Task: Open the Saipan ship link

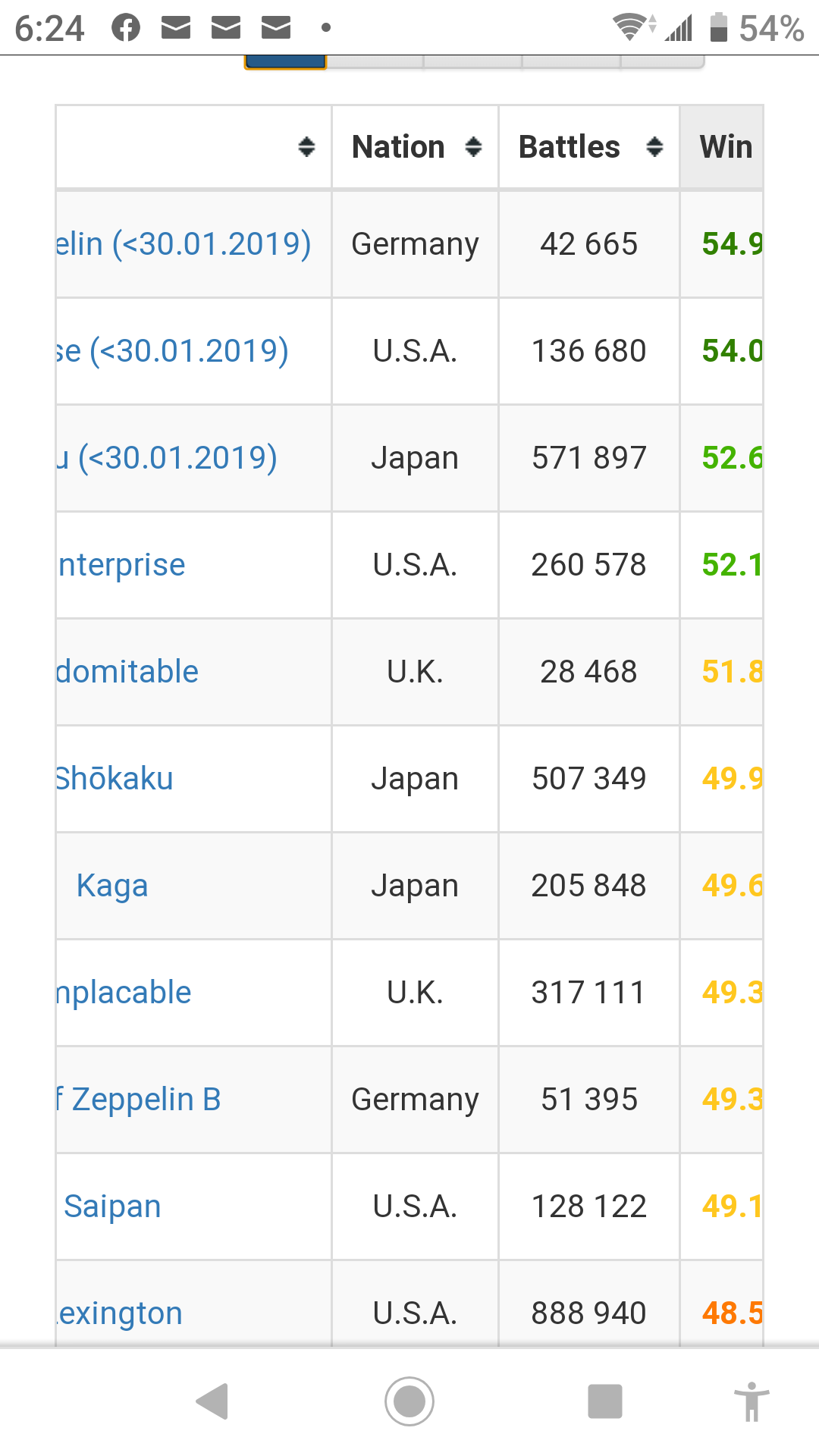Action: tap(112, 1207)
